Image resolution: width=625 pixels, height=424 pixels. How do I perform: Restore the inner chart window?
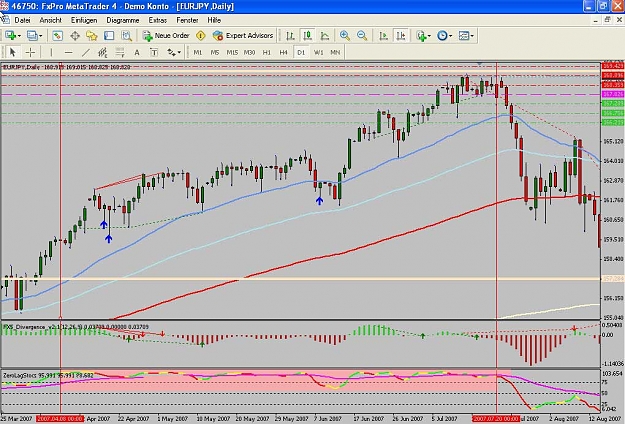click(x=607, y=20)
